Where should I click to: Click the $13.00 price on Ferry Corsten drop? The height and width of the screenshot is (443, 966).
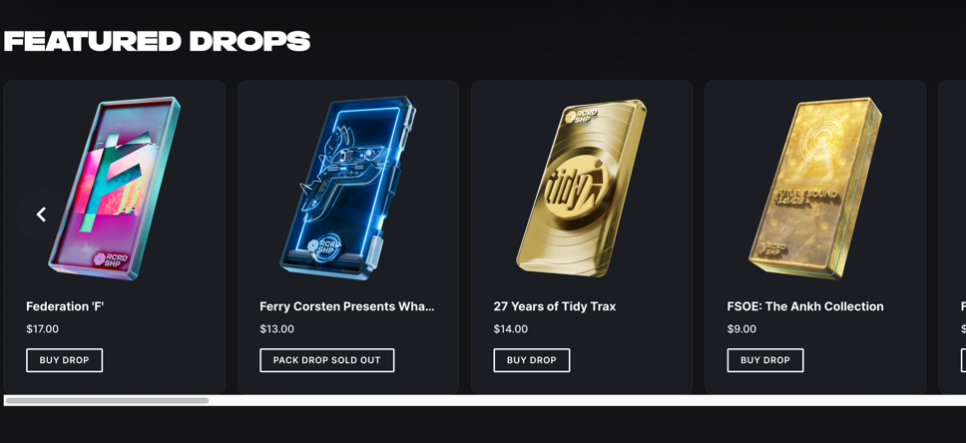click(x=277, y=329)
